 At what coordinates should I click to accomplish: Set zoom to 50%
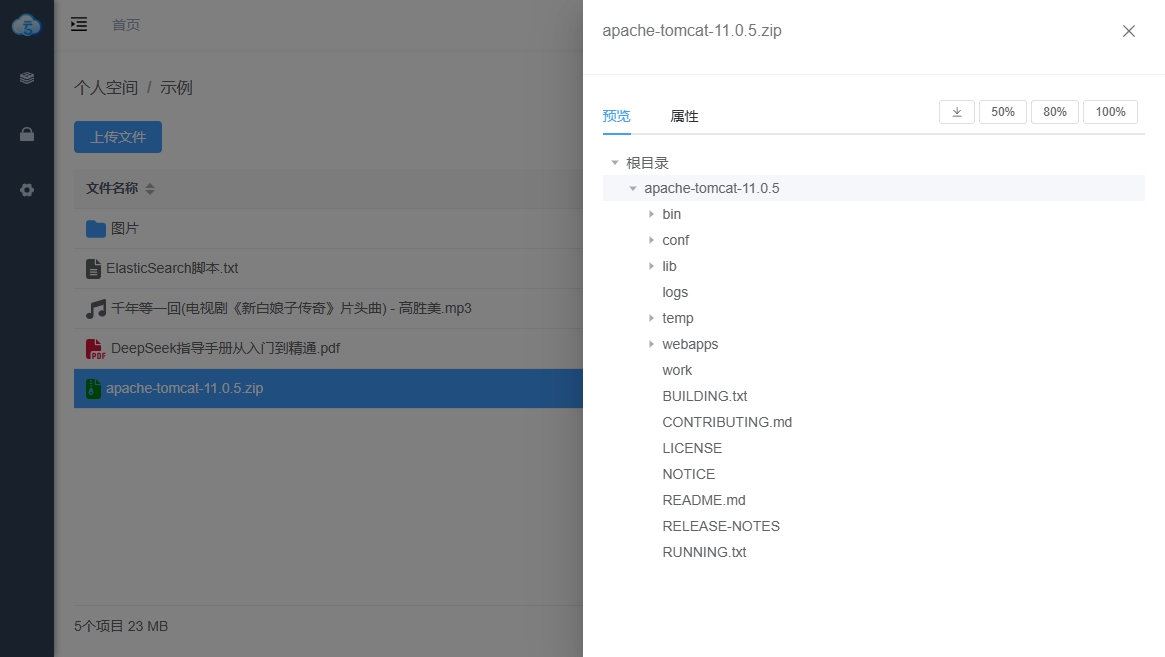[x=1002, y=111]
